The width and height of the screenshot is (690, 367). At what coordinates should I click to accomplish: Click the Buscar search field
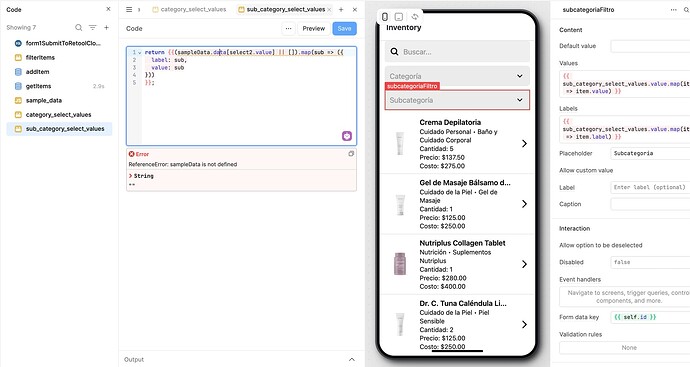(x=457, y=52)
